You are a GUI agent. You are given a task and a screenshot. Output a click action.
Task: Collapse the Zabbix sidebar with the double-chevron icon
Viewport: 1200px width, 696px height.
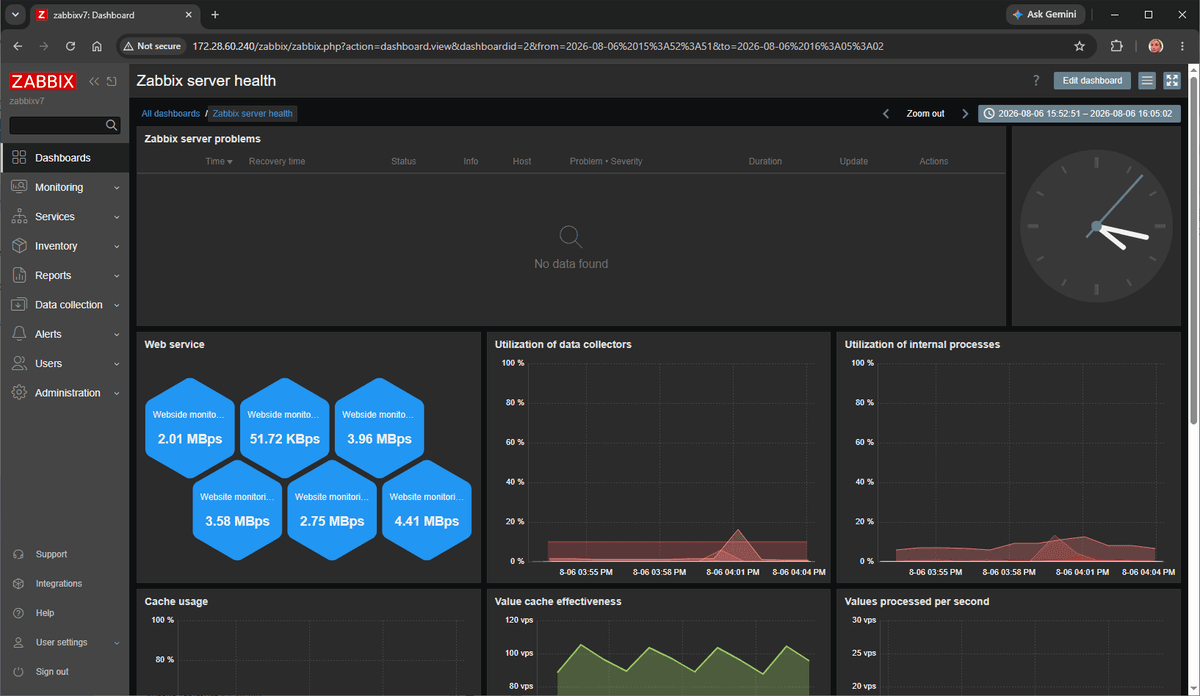94,81
